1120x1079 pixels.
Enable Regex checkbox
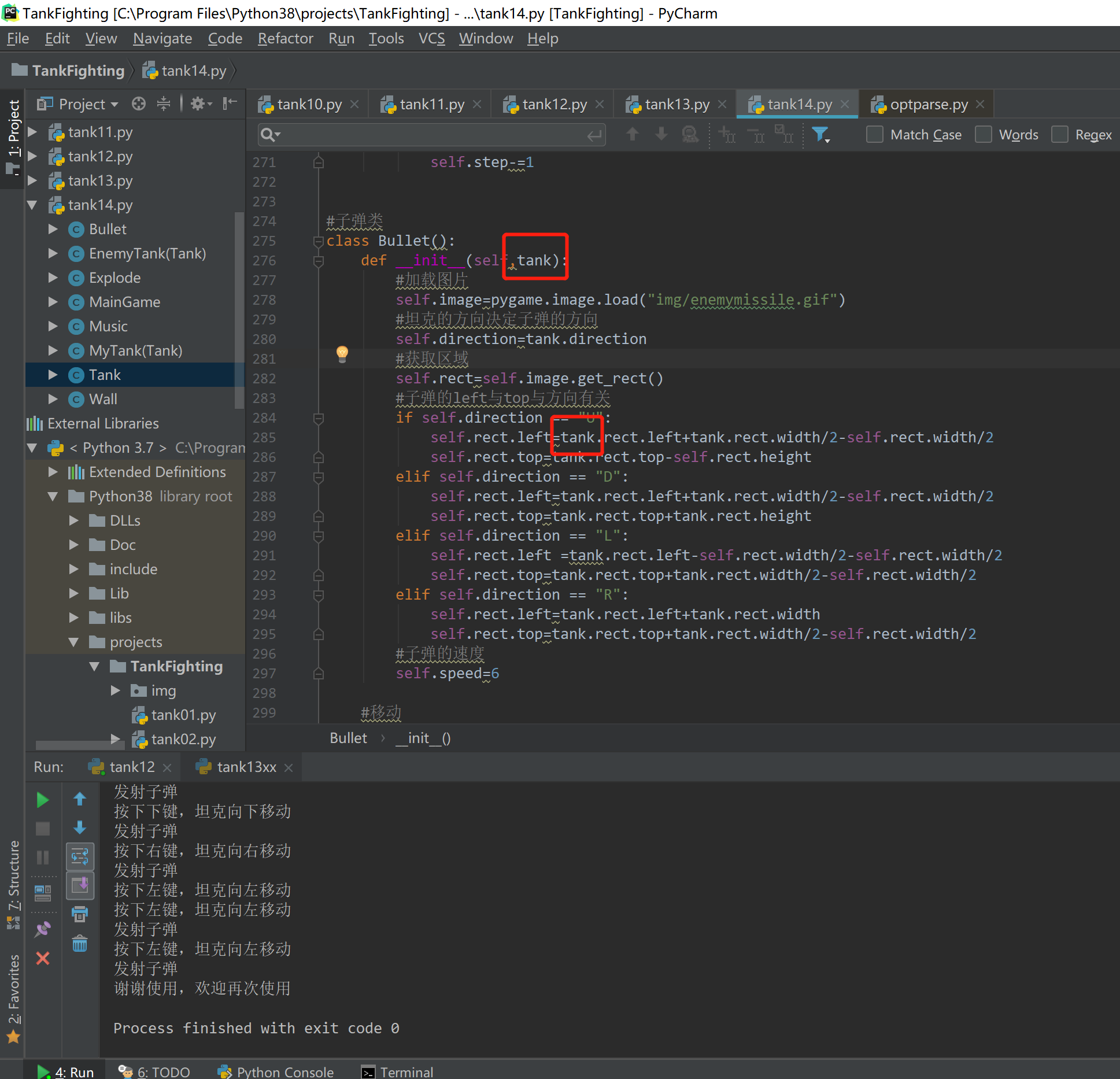(1059, 135)
